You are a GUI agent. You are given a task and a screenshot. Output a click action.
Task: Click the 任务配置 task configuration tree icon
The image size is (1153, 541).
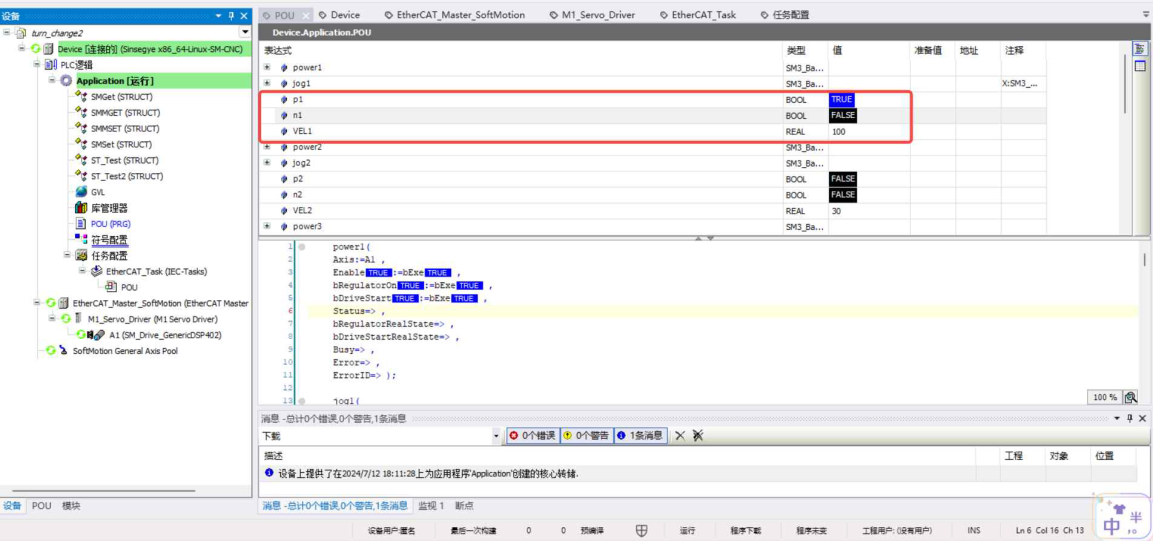[82, 256]
